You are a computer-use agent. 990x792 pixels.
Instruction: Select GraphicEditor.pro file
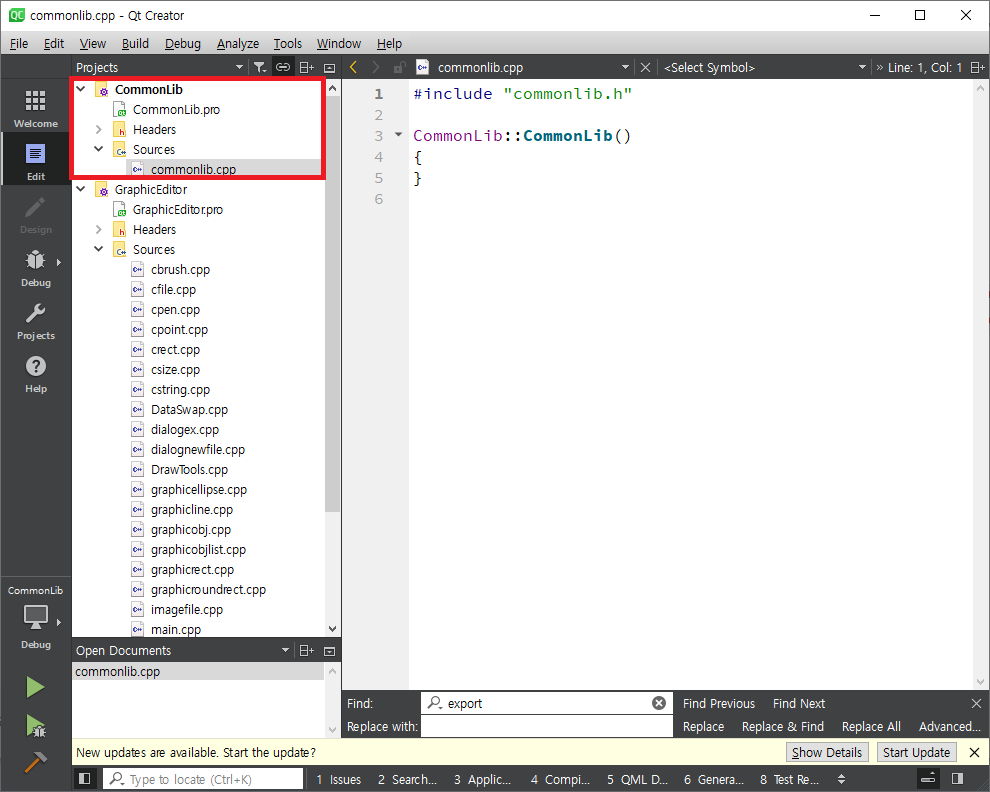coord(177,209)
